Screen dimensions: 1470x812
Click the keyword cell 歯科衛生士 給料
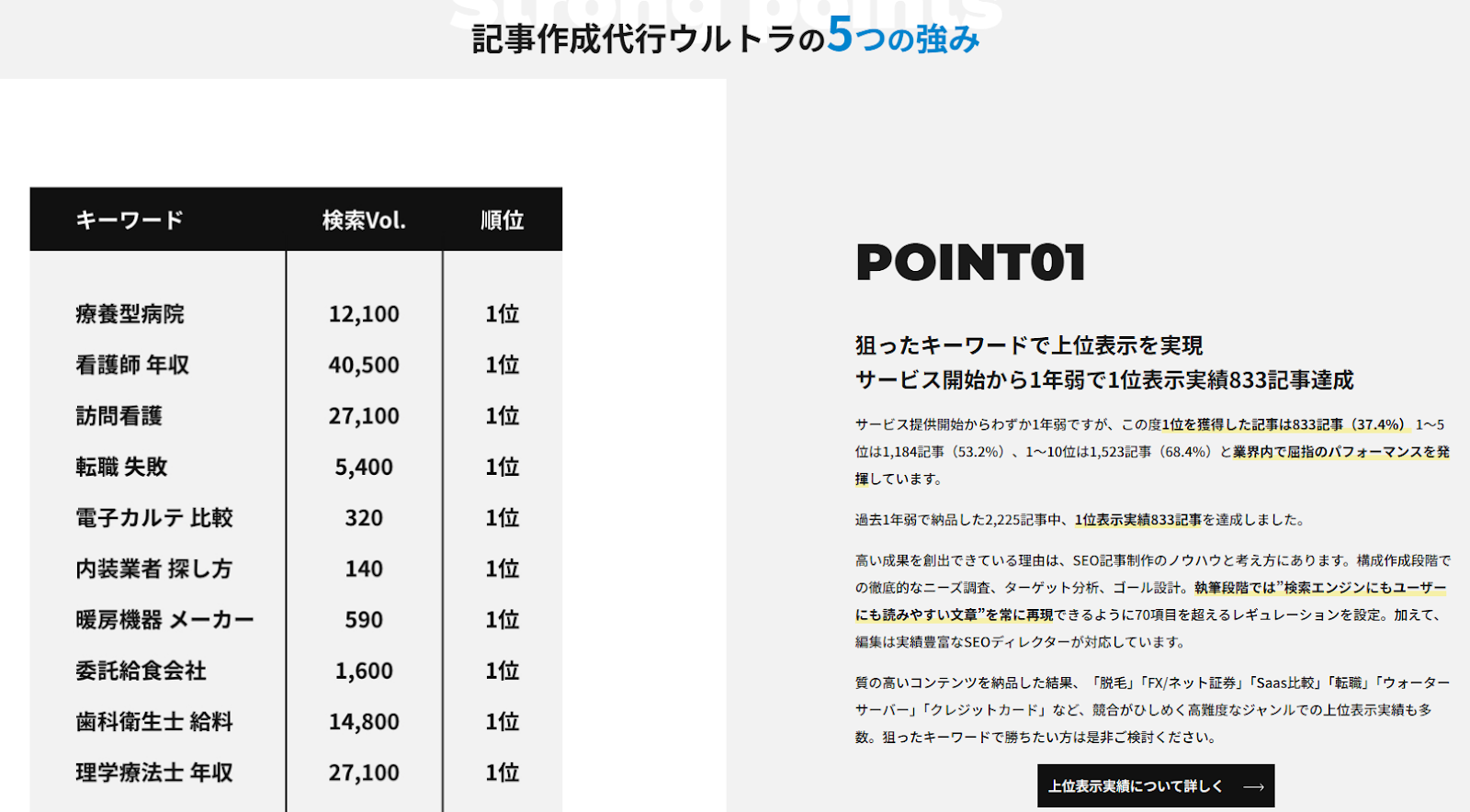(154, 722)
